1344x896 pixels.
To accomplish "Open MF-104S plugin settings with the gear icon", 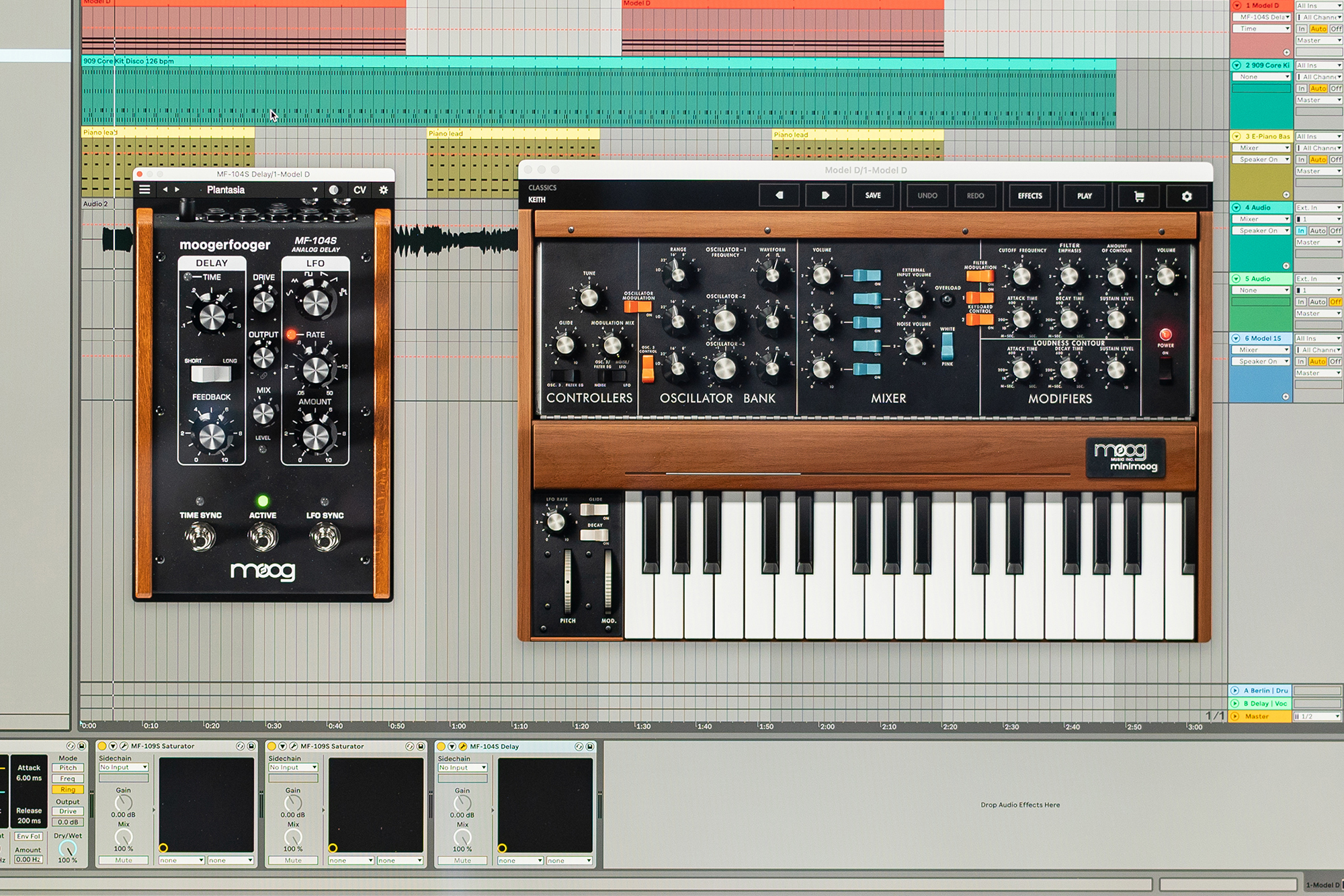I will point(384,189).
